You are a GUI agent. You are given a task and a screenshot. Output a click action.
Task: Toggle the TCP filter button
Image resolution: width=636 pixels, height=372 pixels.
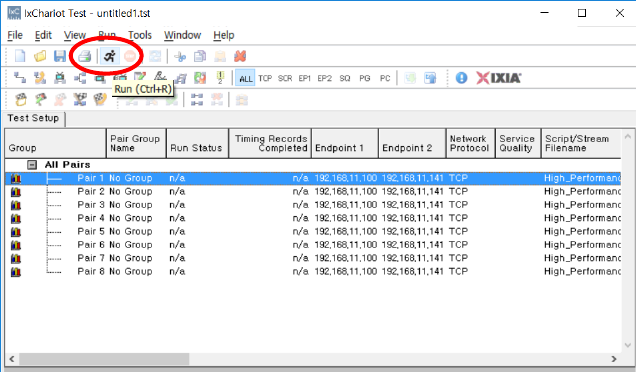[x=265, y=78]
